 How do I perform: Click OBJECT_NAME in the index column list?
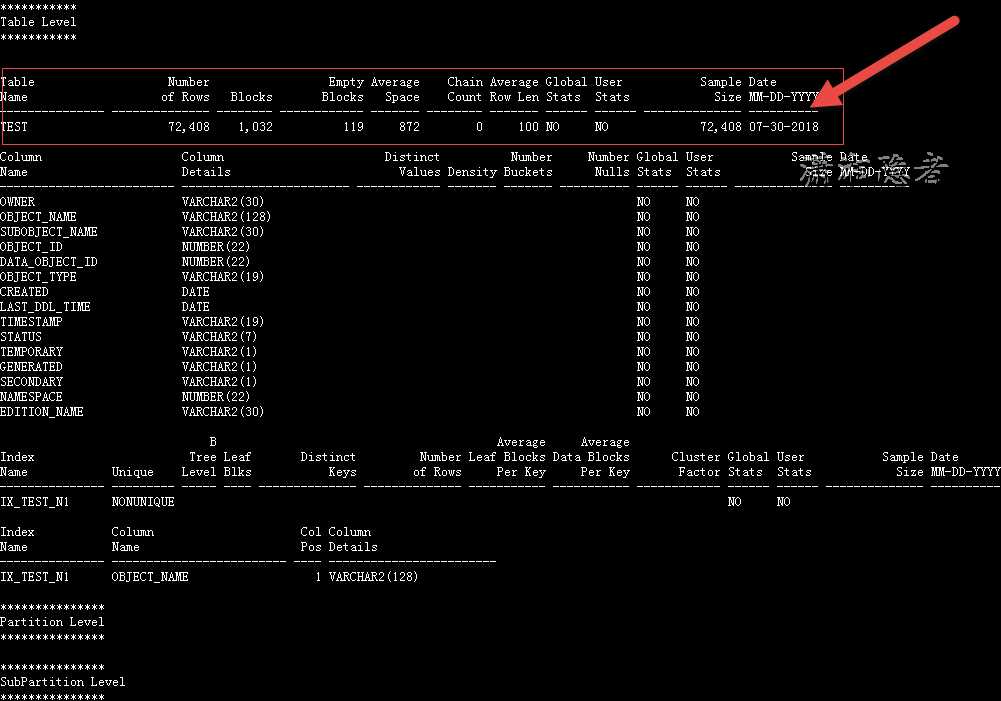pos(150,577)
